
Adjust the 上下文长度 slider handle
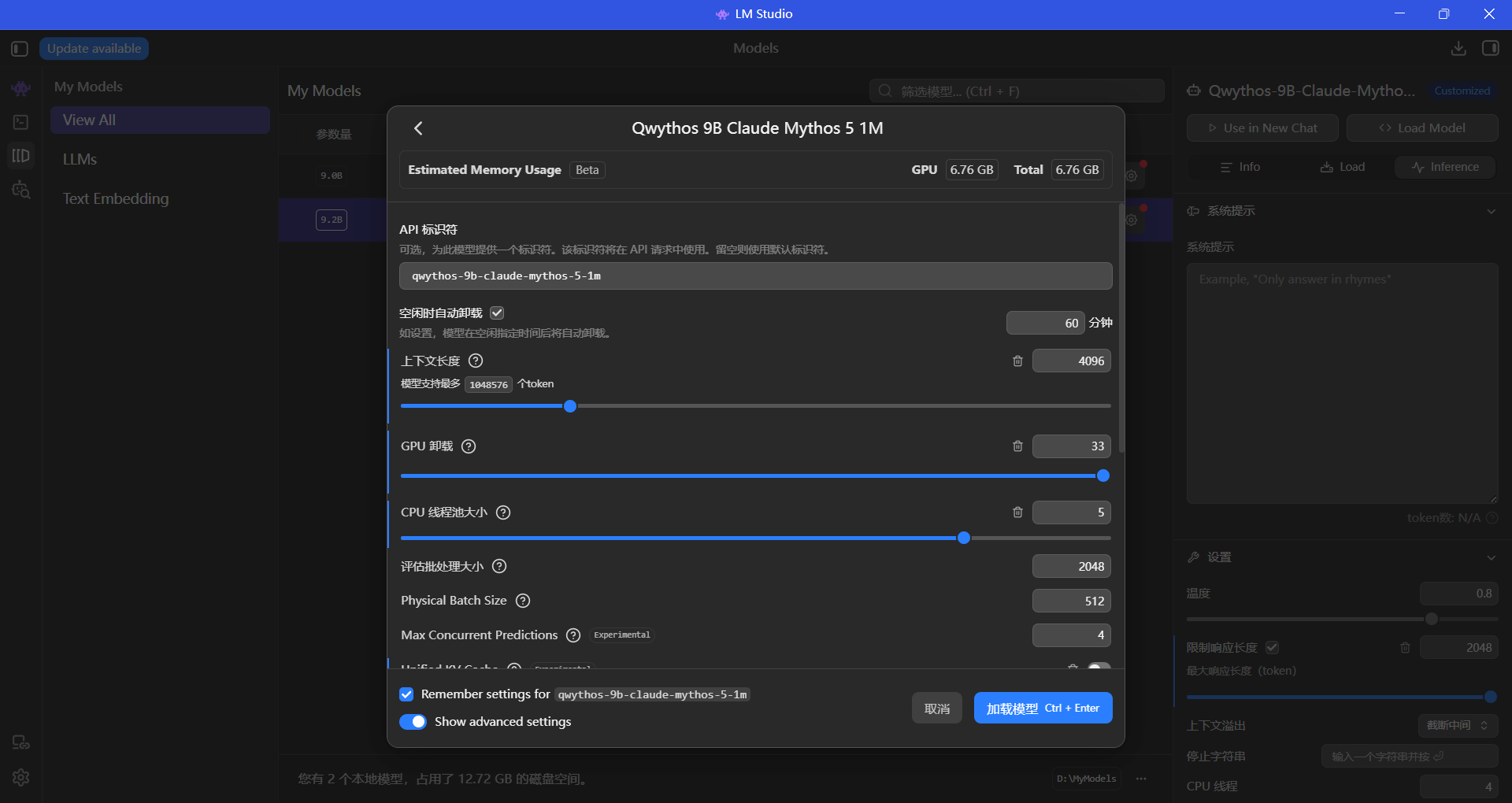point(570,406)
